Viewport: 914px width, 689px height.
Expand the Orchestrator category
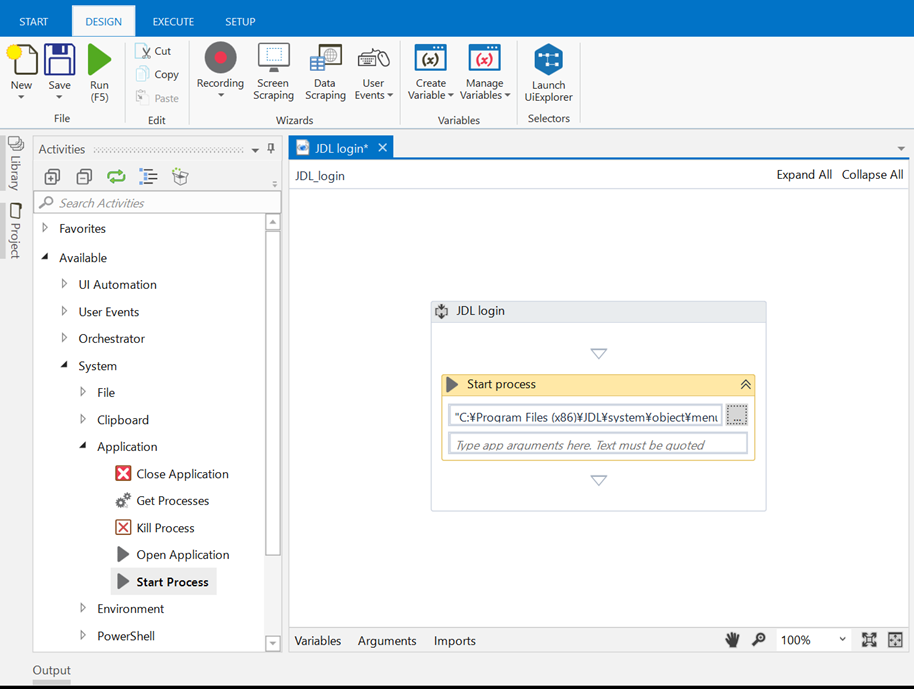tap(64, 338)
